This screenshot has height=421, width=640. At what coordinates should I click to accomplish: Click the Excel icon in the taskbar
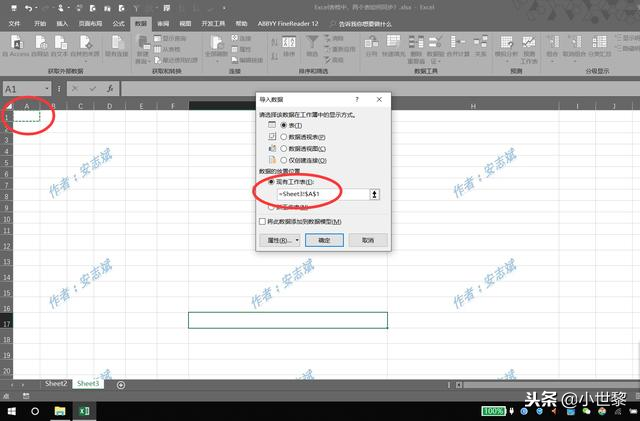coord(84,411)
